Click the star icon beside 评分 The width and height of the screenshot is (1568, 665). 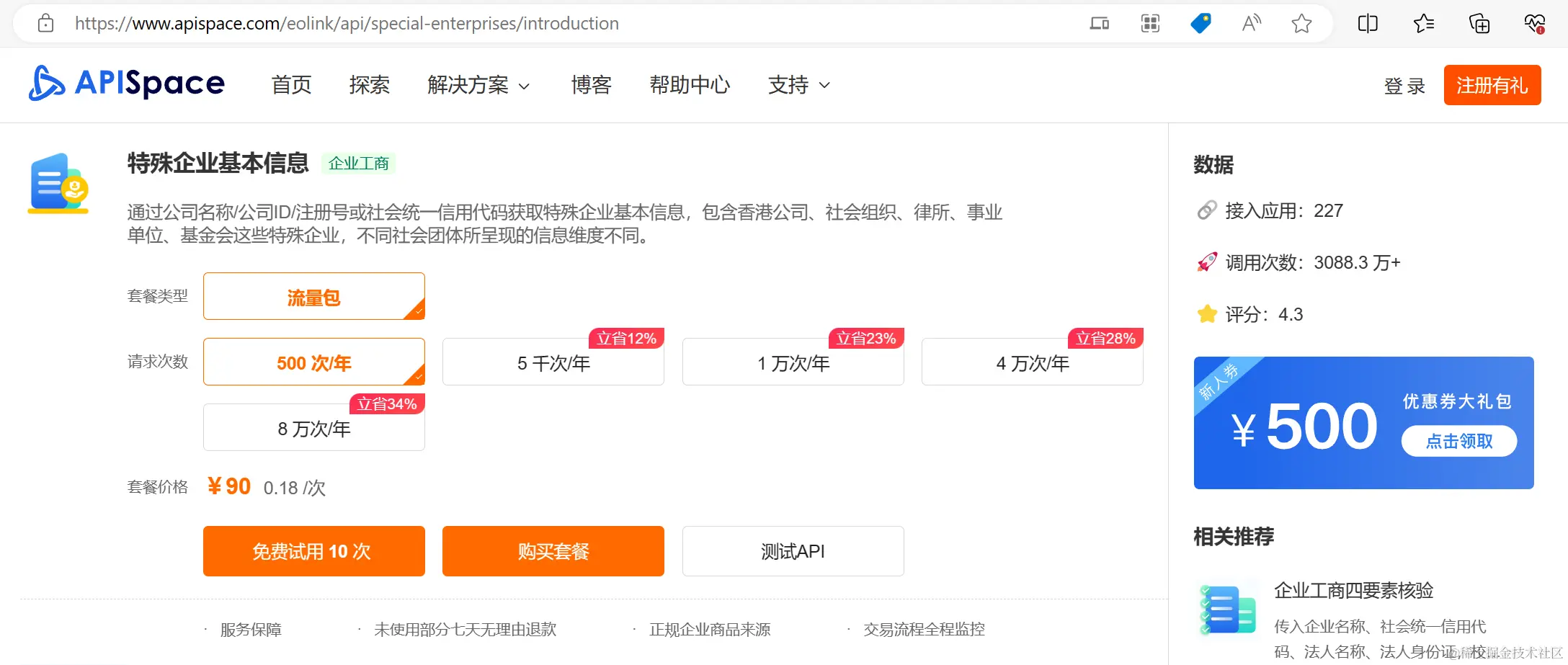pyautogui.click(x=1207, y=314)
